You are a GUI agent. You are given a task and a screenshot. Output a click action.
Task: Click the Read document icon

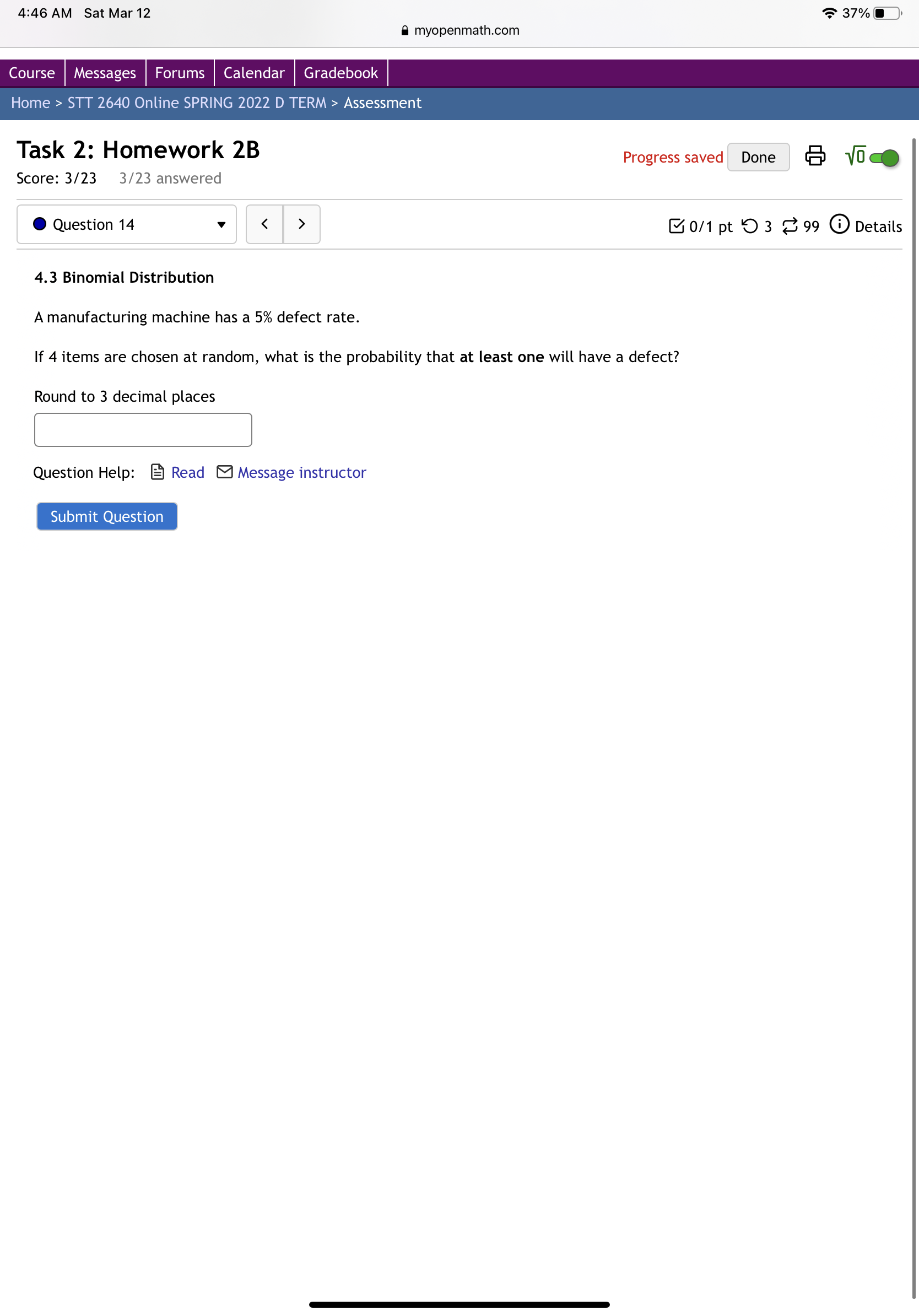click(x=157, y=472)
